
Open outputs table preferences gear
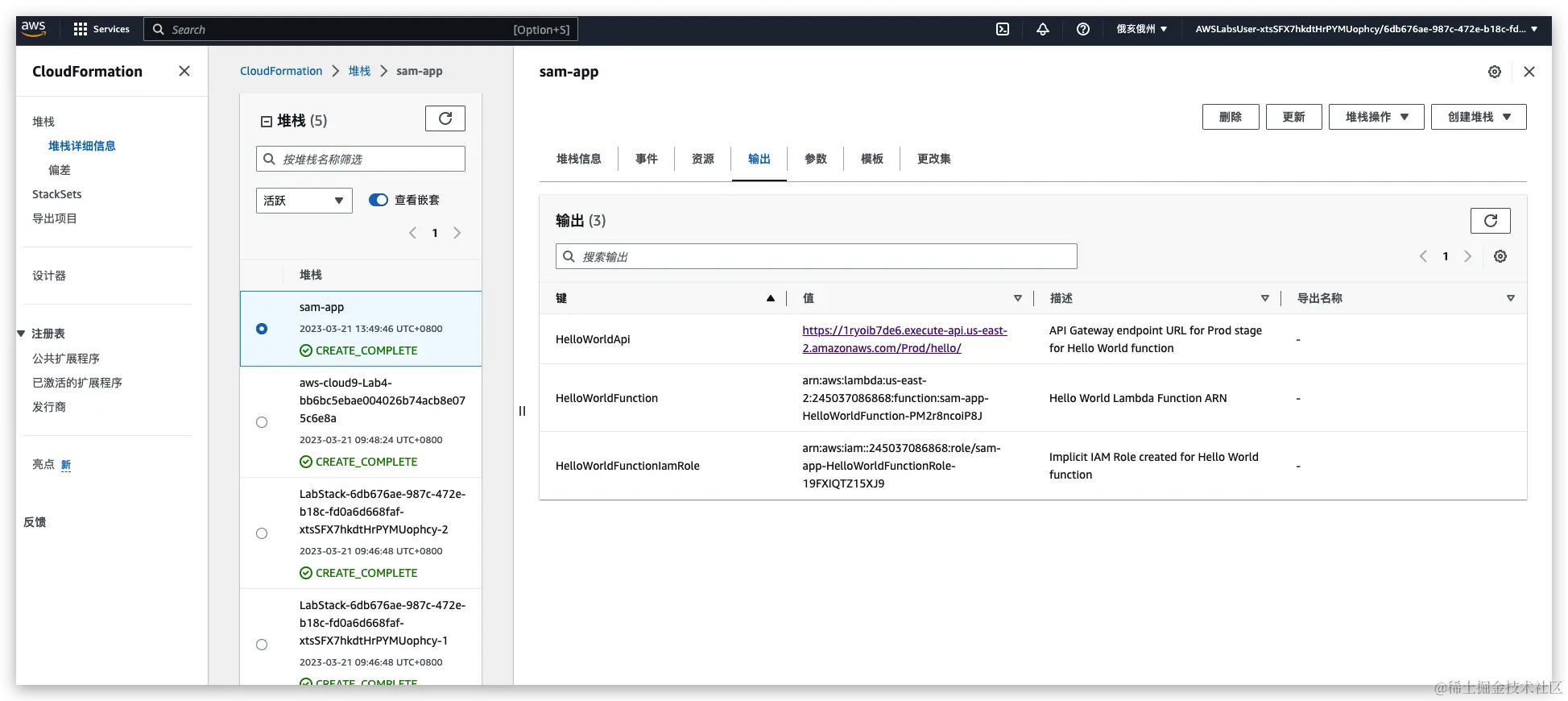[1500, 256]
